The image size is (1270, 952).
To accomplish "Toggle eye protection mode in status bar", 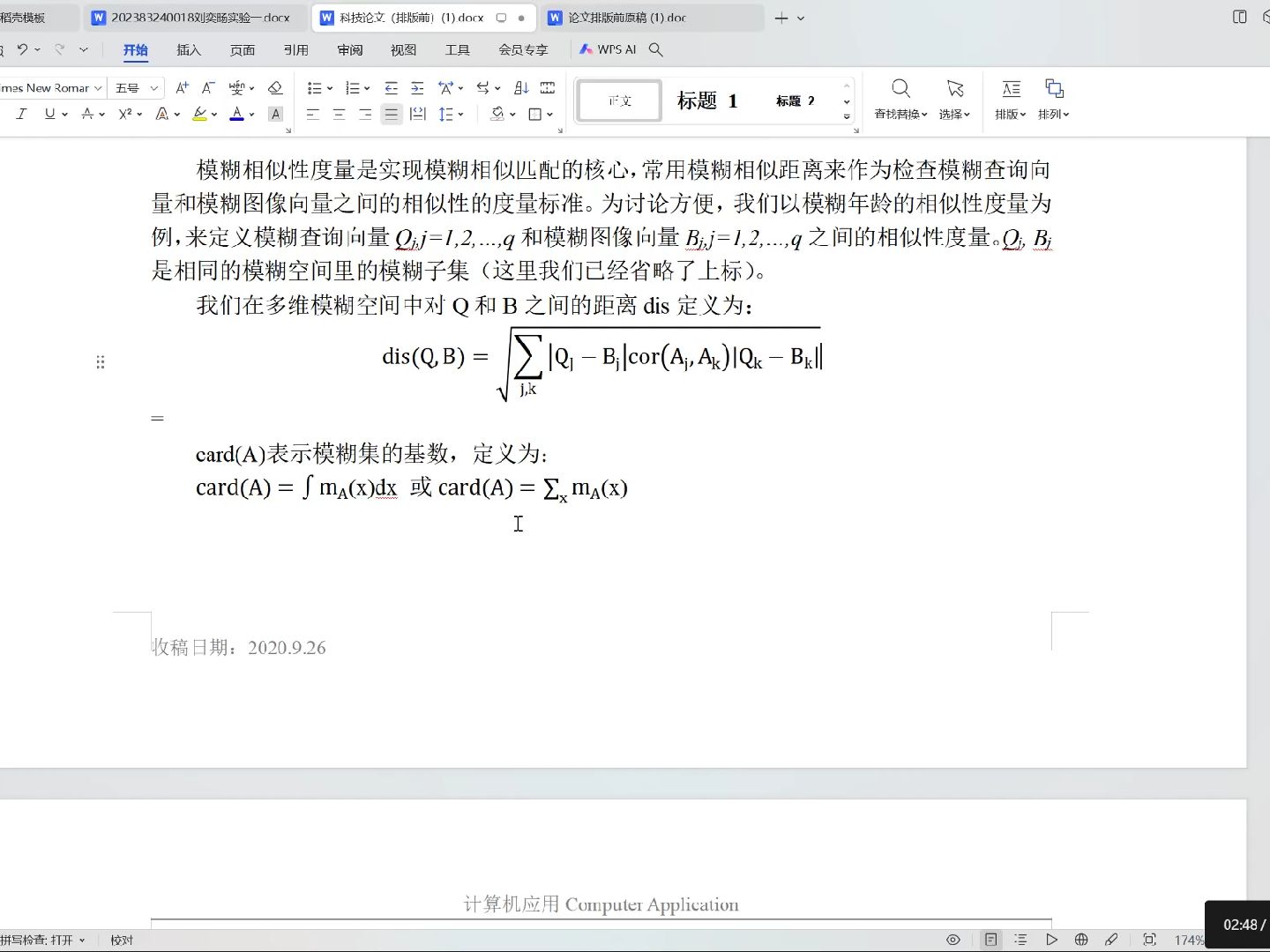I will click(953, 940).
